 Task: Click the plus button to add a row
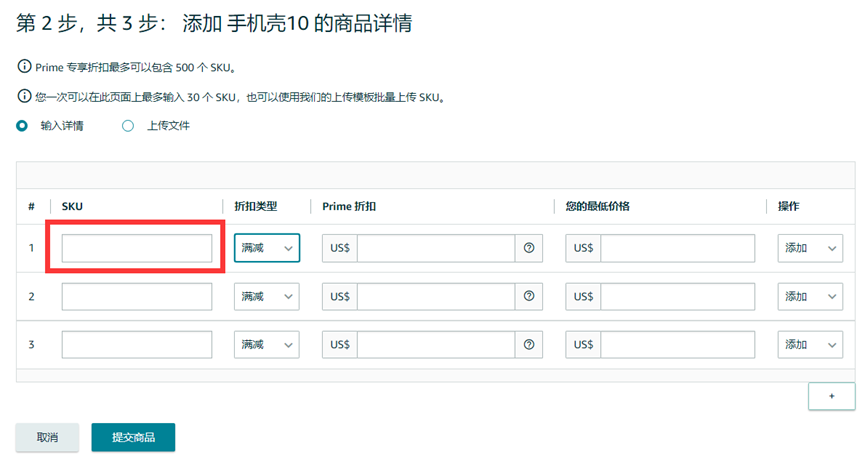click(x=831, y=396)
